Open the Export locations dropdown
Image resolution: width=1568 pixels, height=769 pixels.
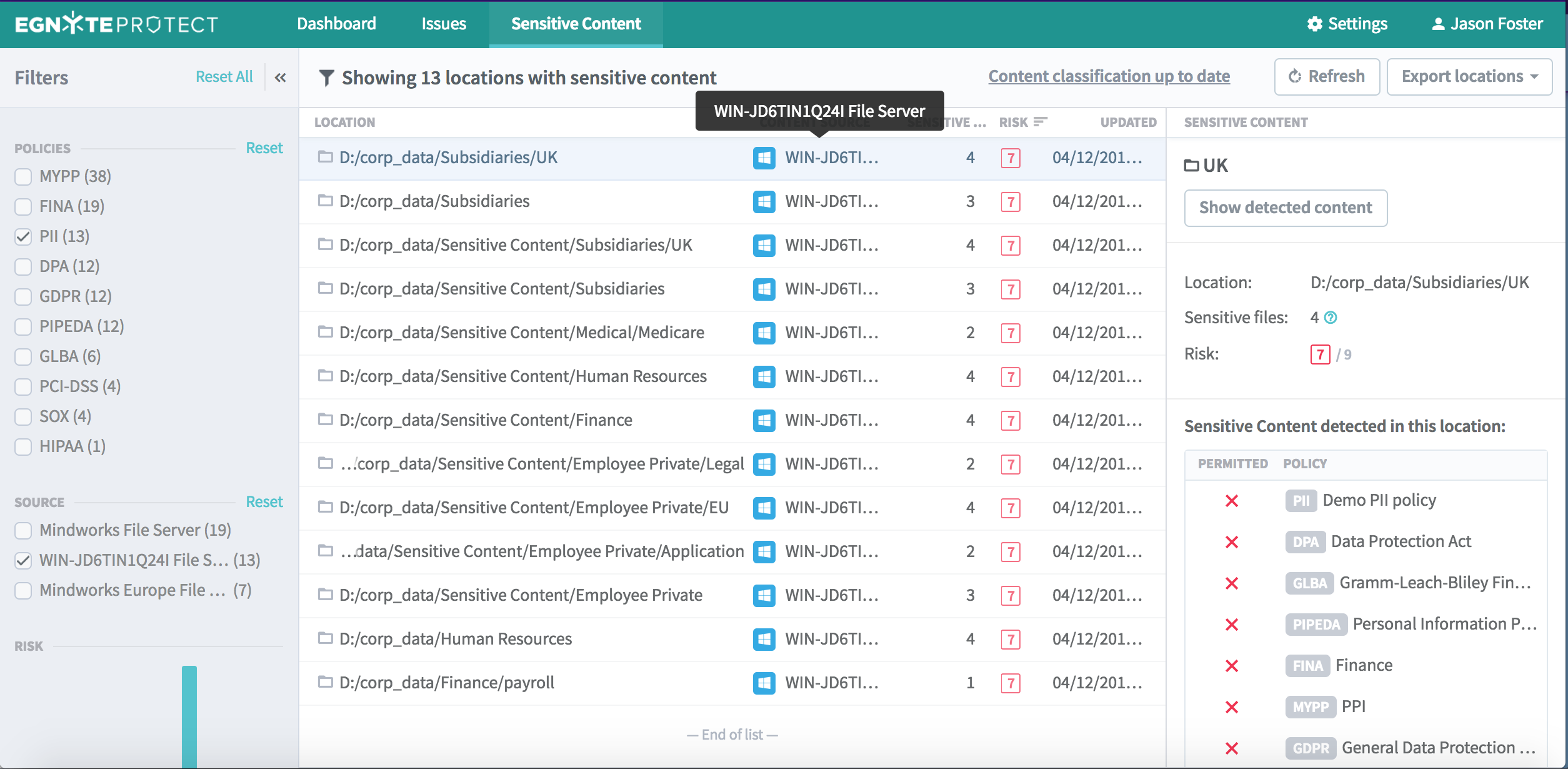coord(1469,76)
